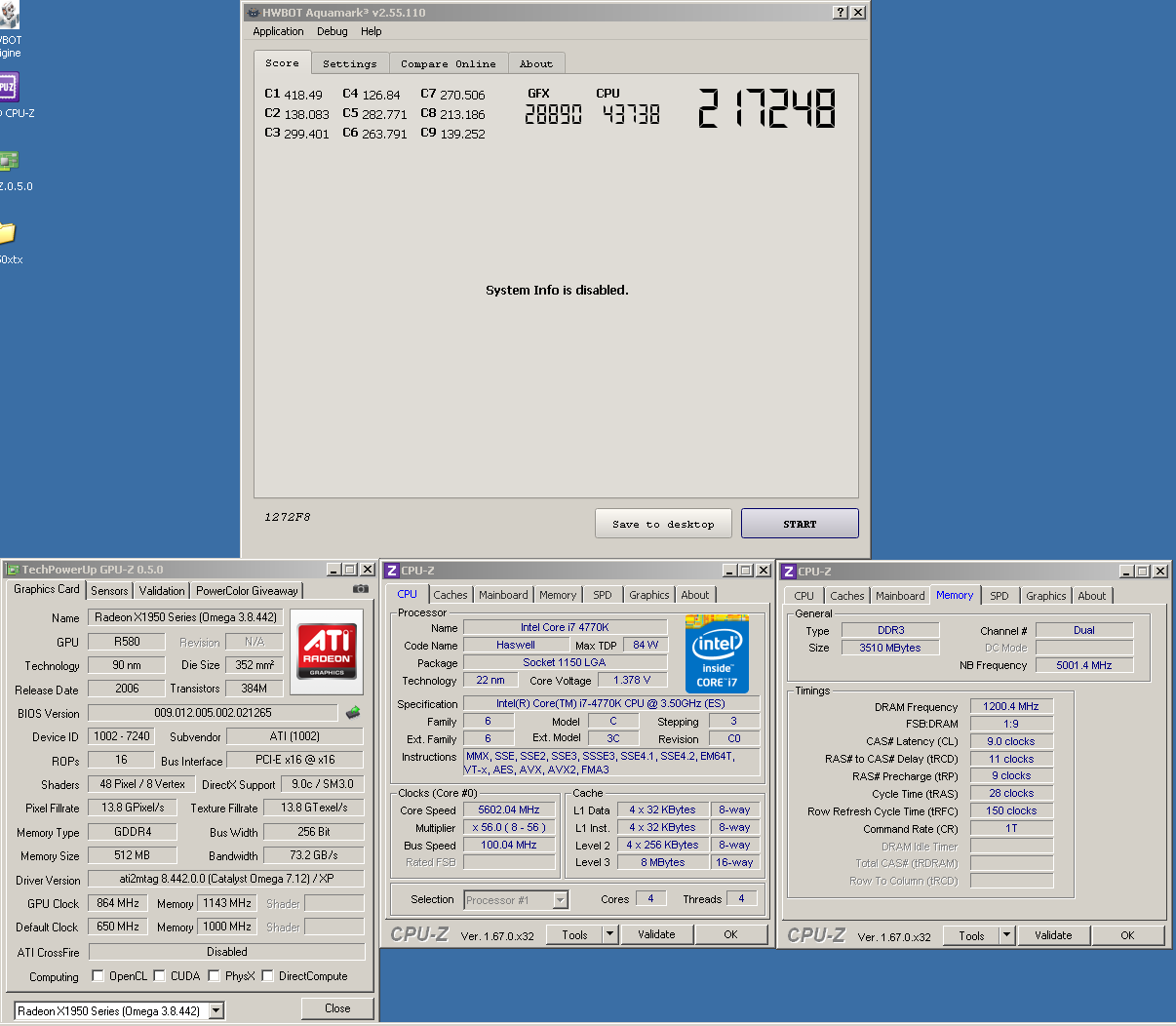Viewport: 1176px width, 1026px height.
Task: Open the yellow folder desktop icon
Action: pos(8,233)
